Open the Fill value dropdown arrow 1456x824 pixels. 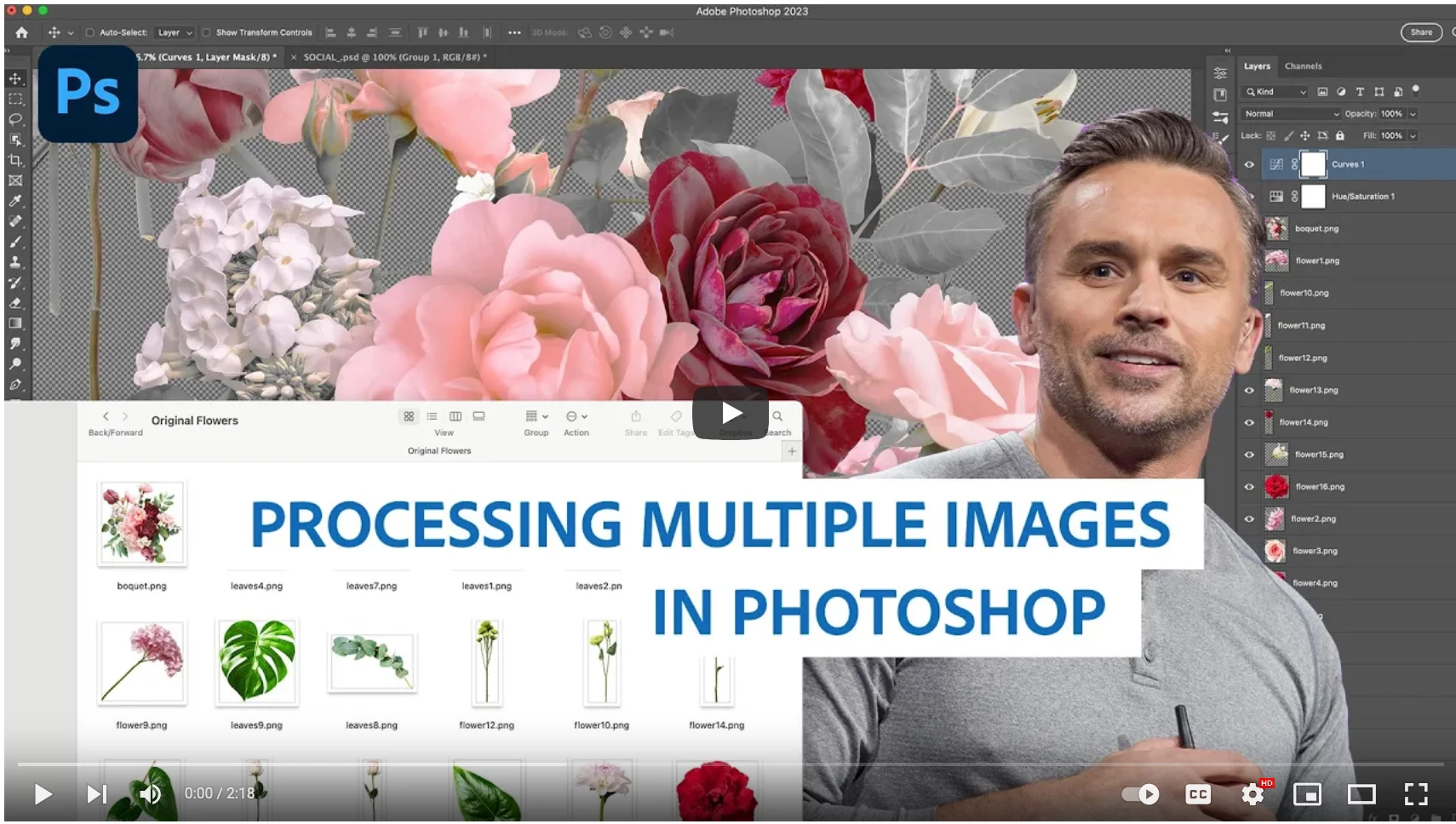[x=1413, y=135]
